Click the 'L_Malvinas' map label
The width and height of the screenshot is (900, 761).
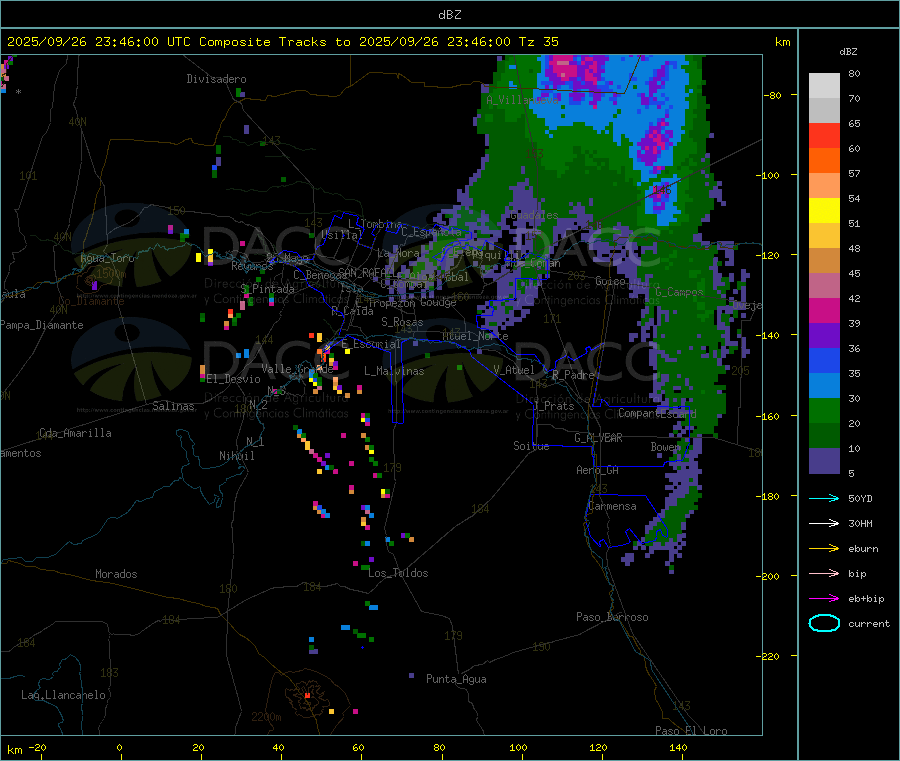point(394,371)
